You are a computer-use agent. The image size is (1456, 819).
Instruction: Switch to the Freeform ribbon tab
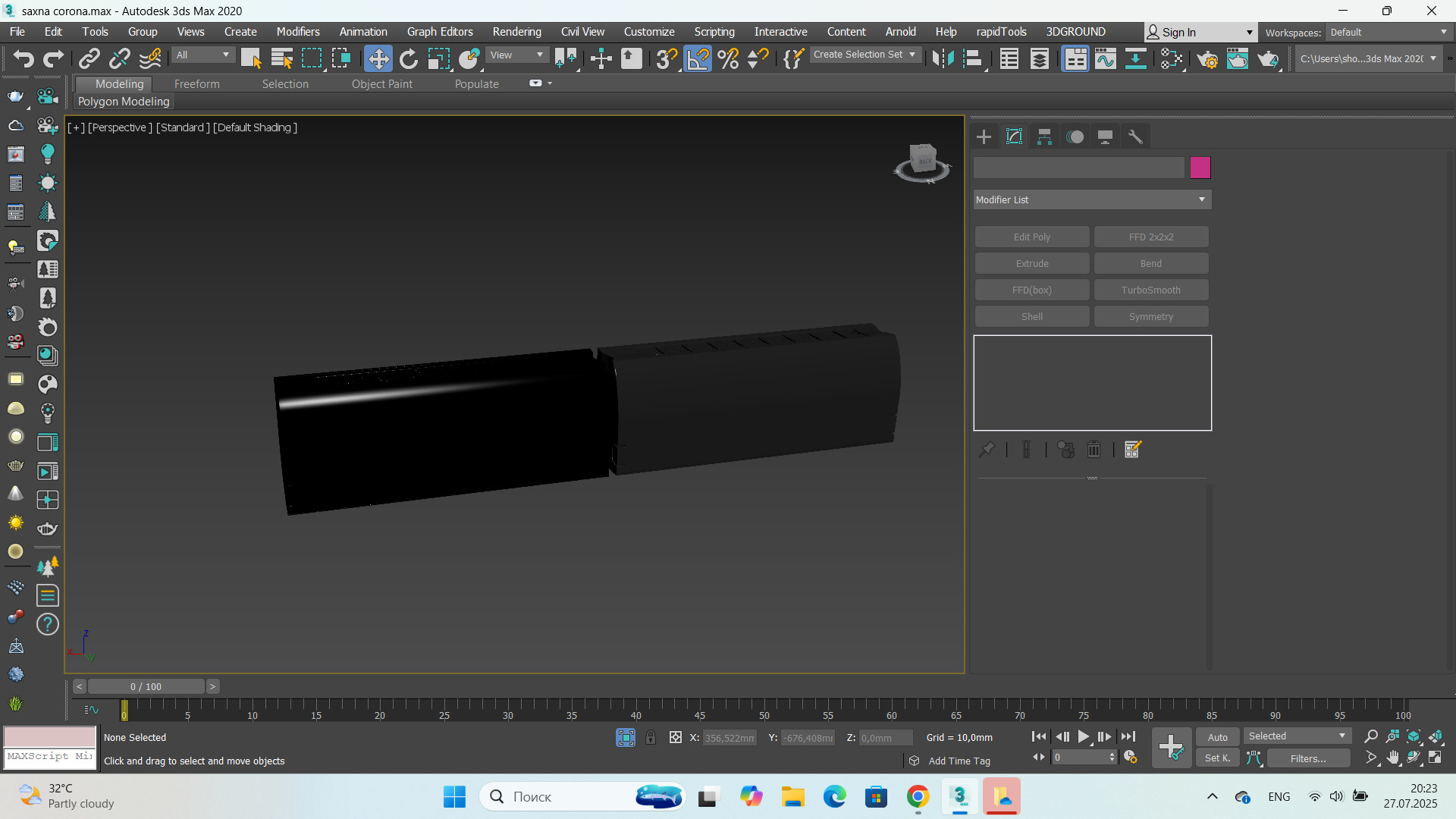click(x=196, y=84)
